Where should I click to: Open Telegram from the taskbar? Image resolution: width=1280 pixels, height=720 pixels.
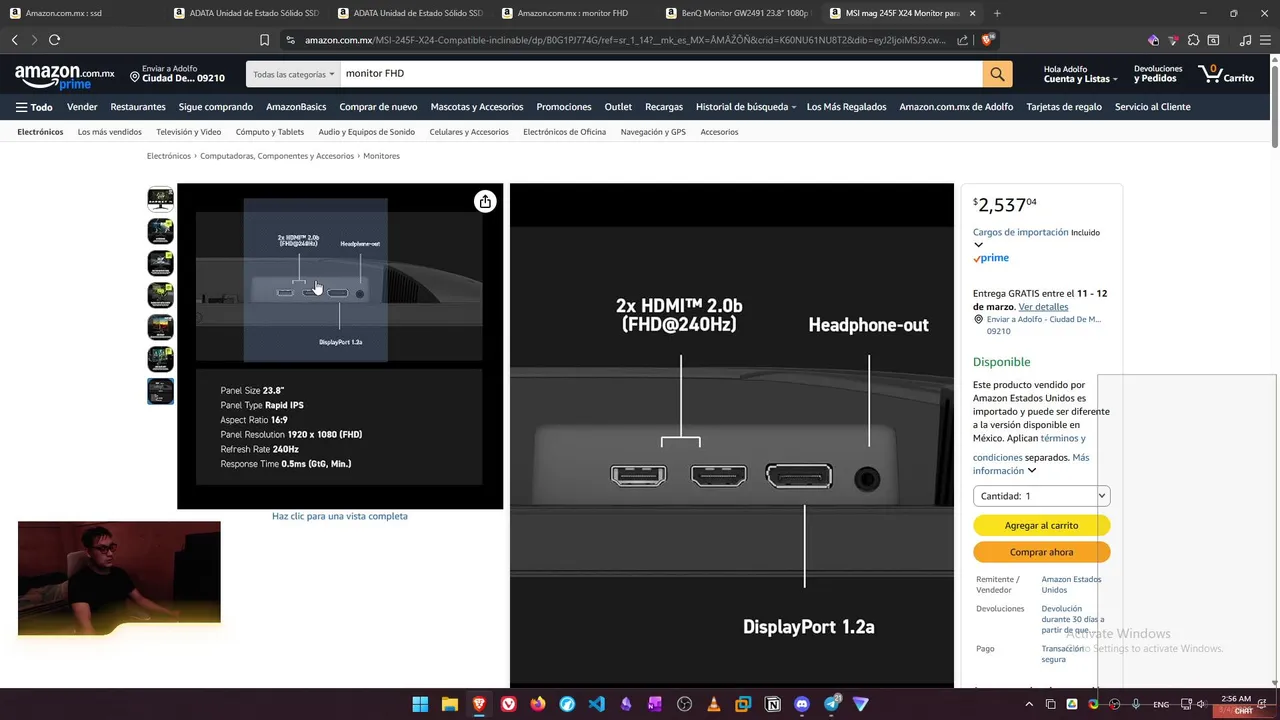coord(831,704)
